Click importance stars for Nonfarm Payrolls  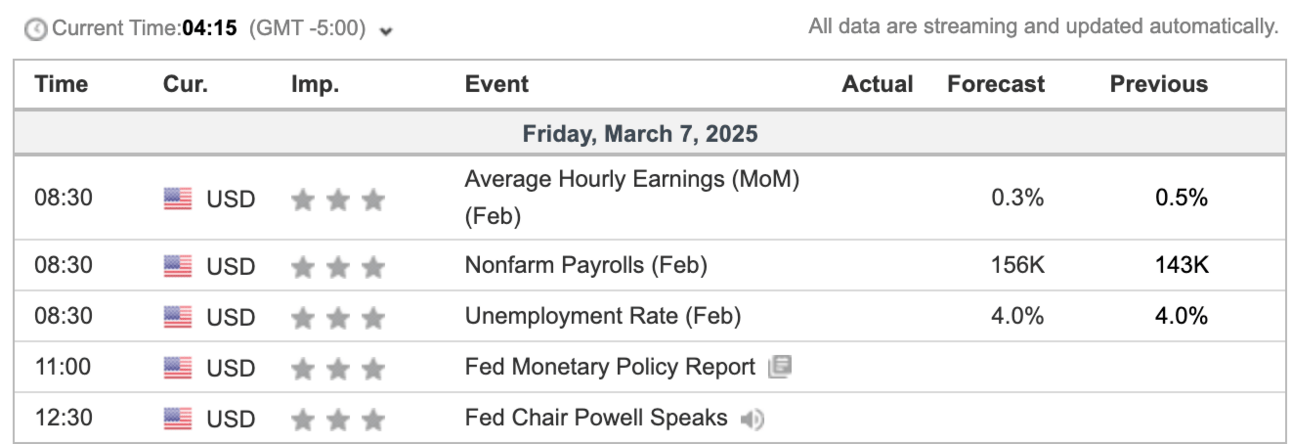point(338,267)
